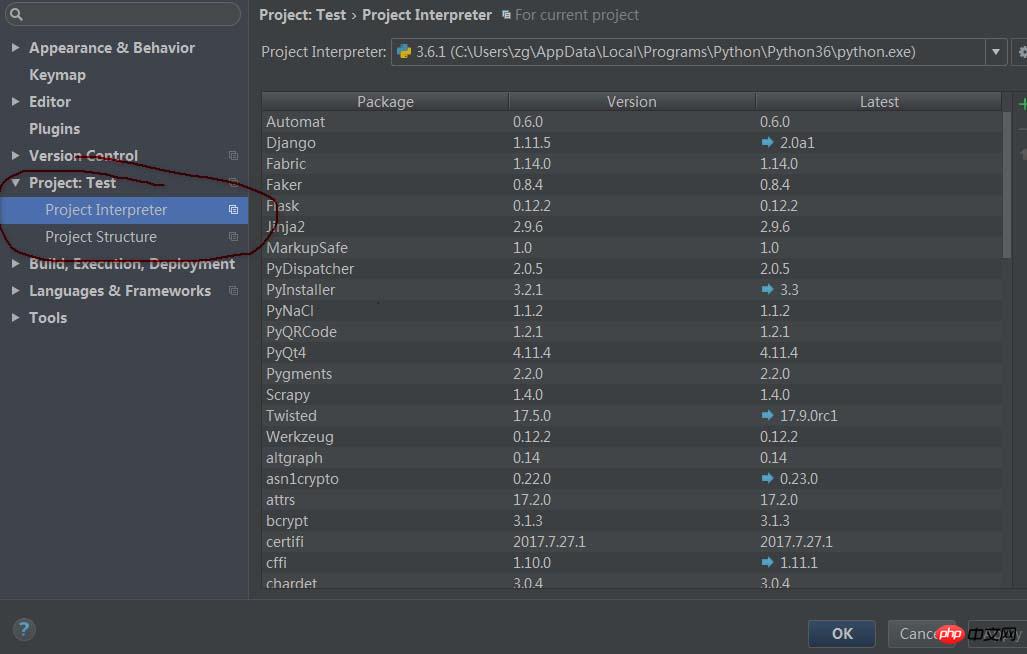Image resolution: width=1027 pixels, height=654 pixels.
Task: Expand Appearance & Behavior section
Action: pyautogui.click(x=16, y=47)
